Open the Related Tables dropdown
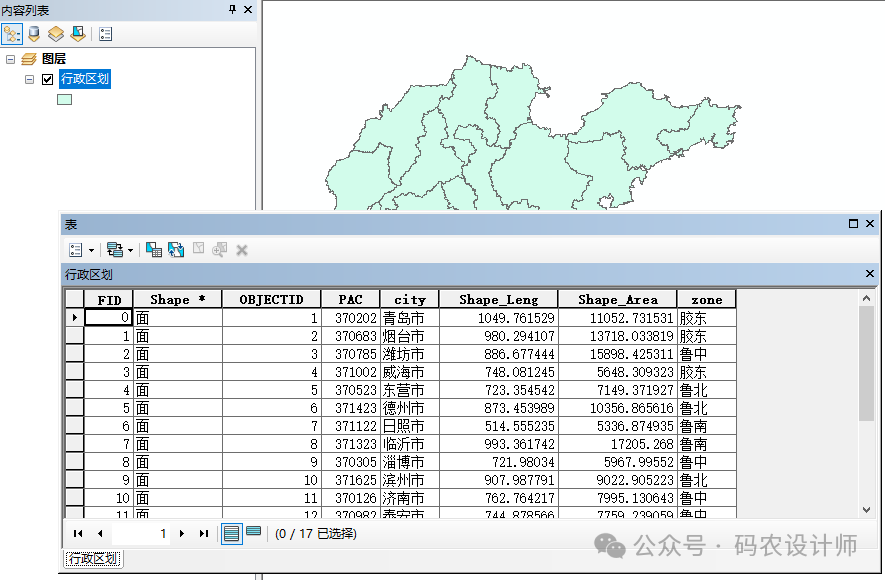 pos(119,249)
